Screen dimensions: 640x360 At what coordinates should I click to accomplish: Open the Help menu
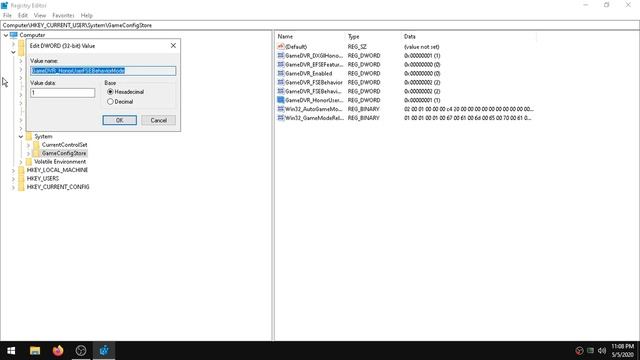coord(87,15)
